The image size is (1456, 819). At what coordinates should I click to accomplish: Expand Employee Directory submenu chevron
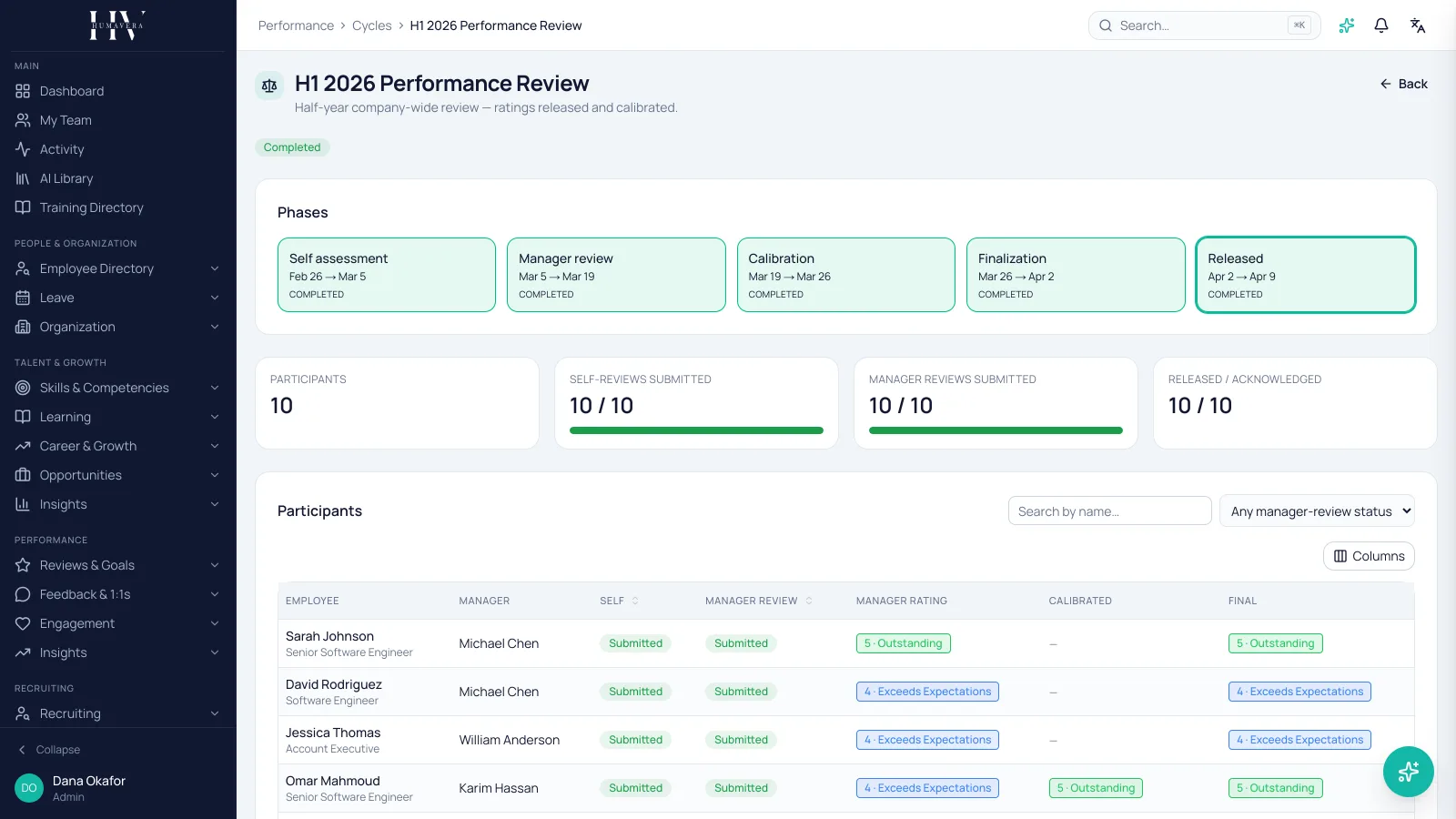215,268
